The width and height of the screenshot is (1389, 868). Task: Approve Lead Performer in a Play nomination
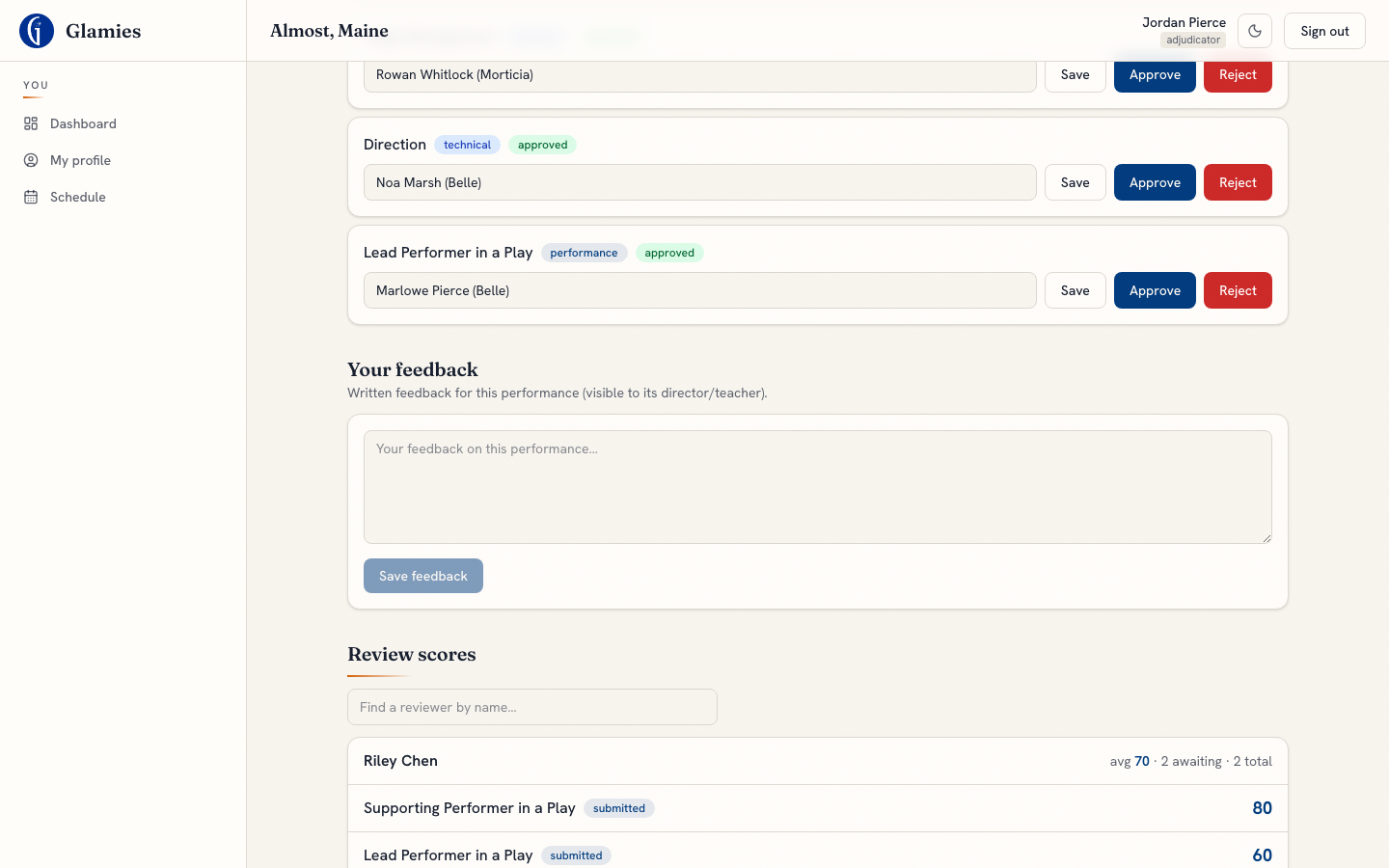1155,290
